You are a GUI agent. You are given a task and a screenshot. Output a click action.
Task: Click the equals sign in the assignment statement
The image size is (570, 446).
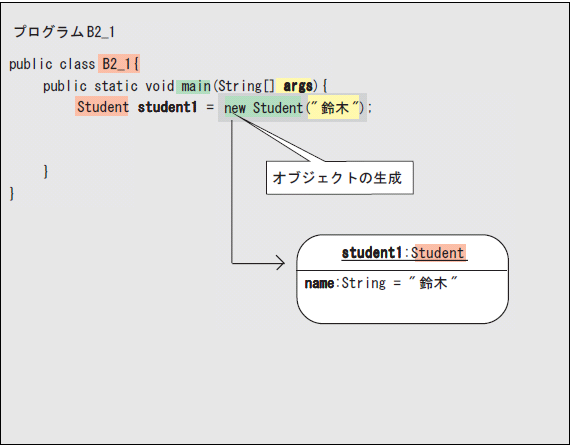(x=210, y=107)
